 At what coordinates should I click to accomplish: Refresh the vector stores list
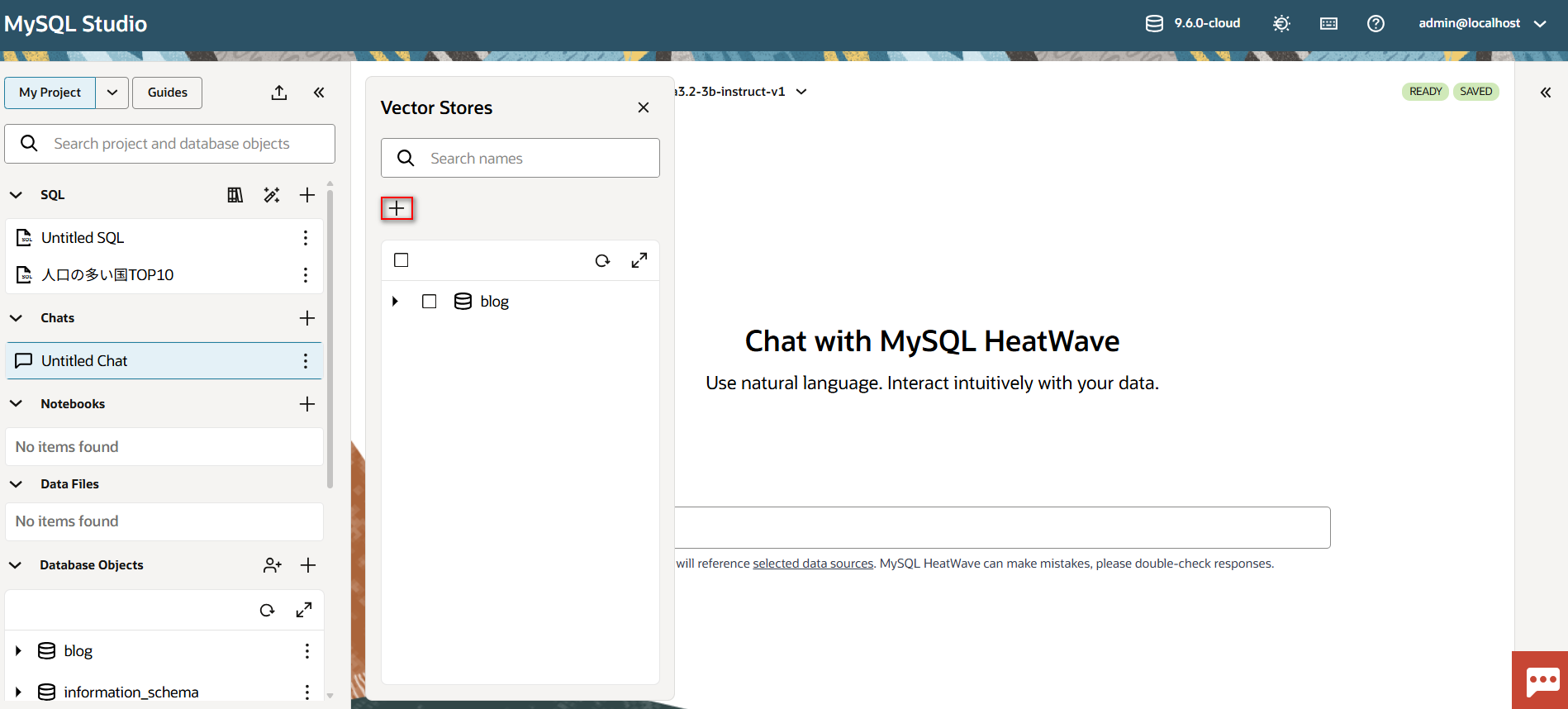(x=602, y=260)
